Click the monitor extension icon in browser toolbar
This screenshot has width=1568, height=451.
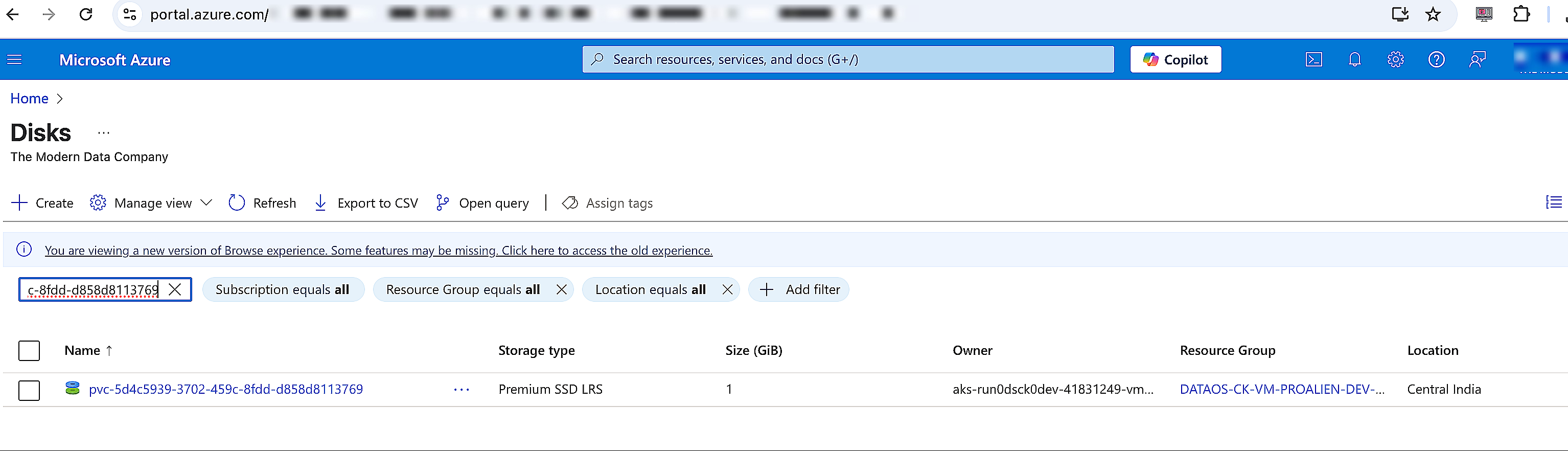(1484, 14)
